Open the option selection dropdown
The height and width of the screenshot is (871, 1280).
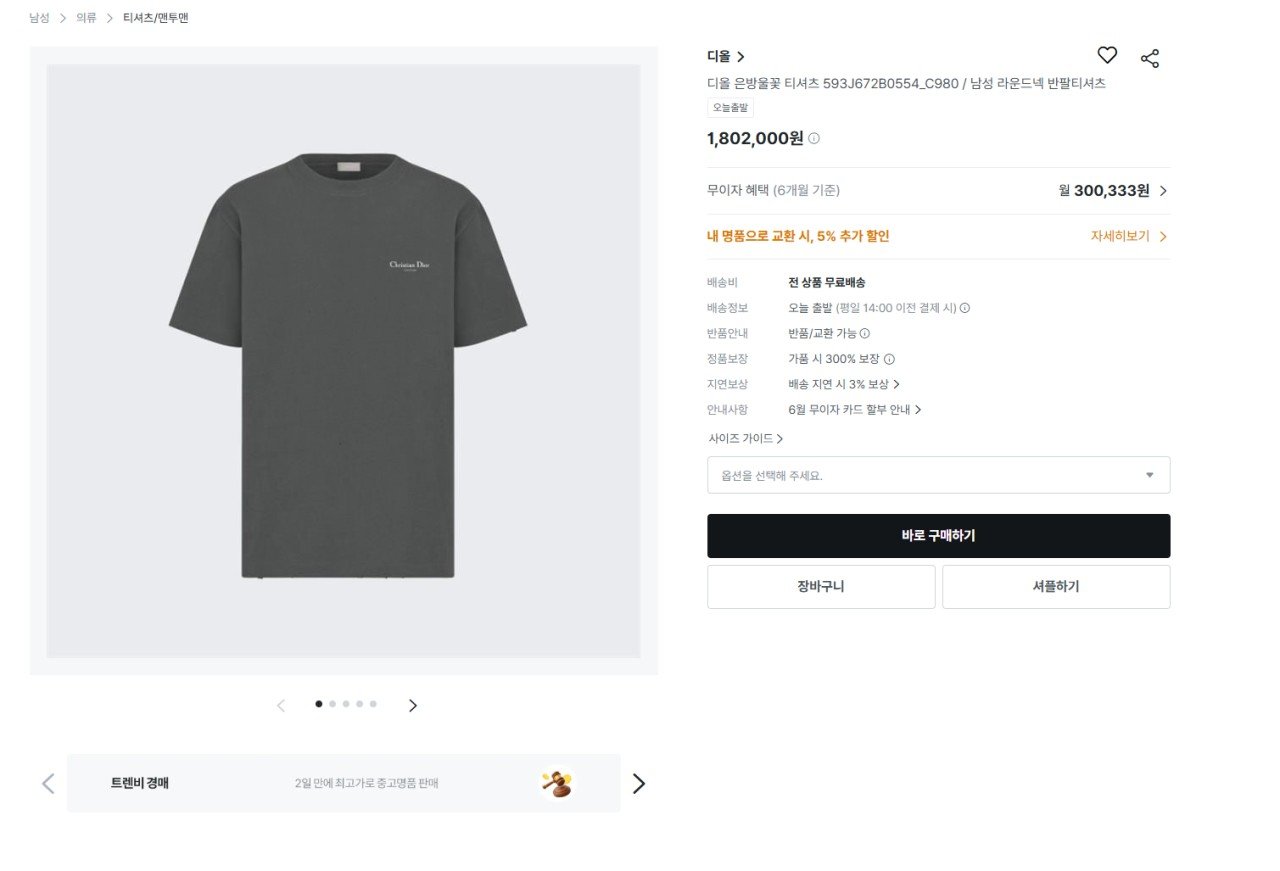point(938,475)
